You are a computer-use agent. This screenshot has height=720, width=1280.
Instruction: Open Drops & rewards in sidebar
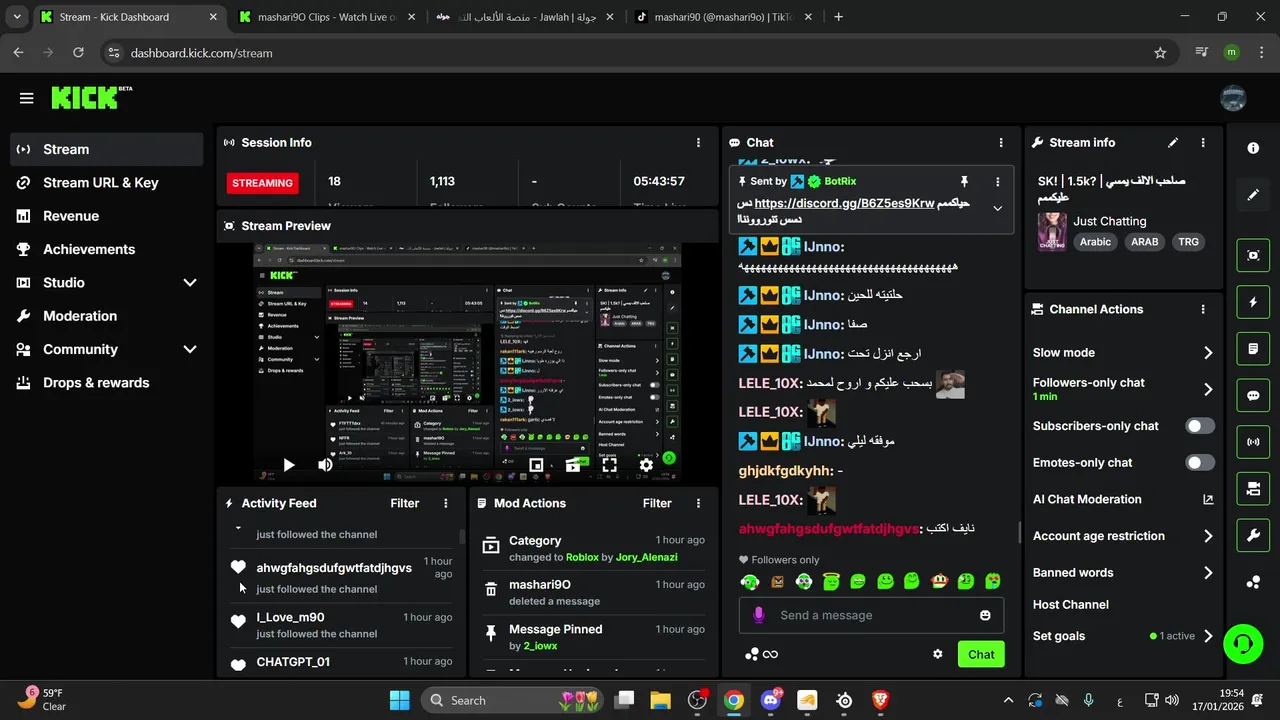(x=106, y=383)
